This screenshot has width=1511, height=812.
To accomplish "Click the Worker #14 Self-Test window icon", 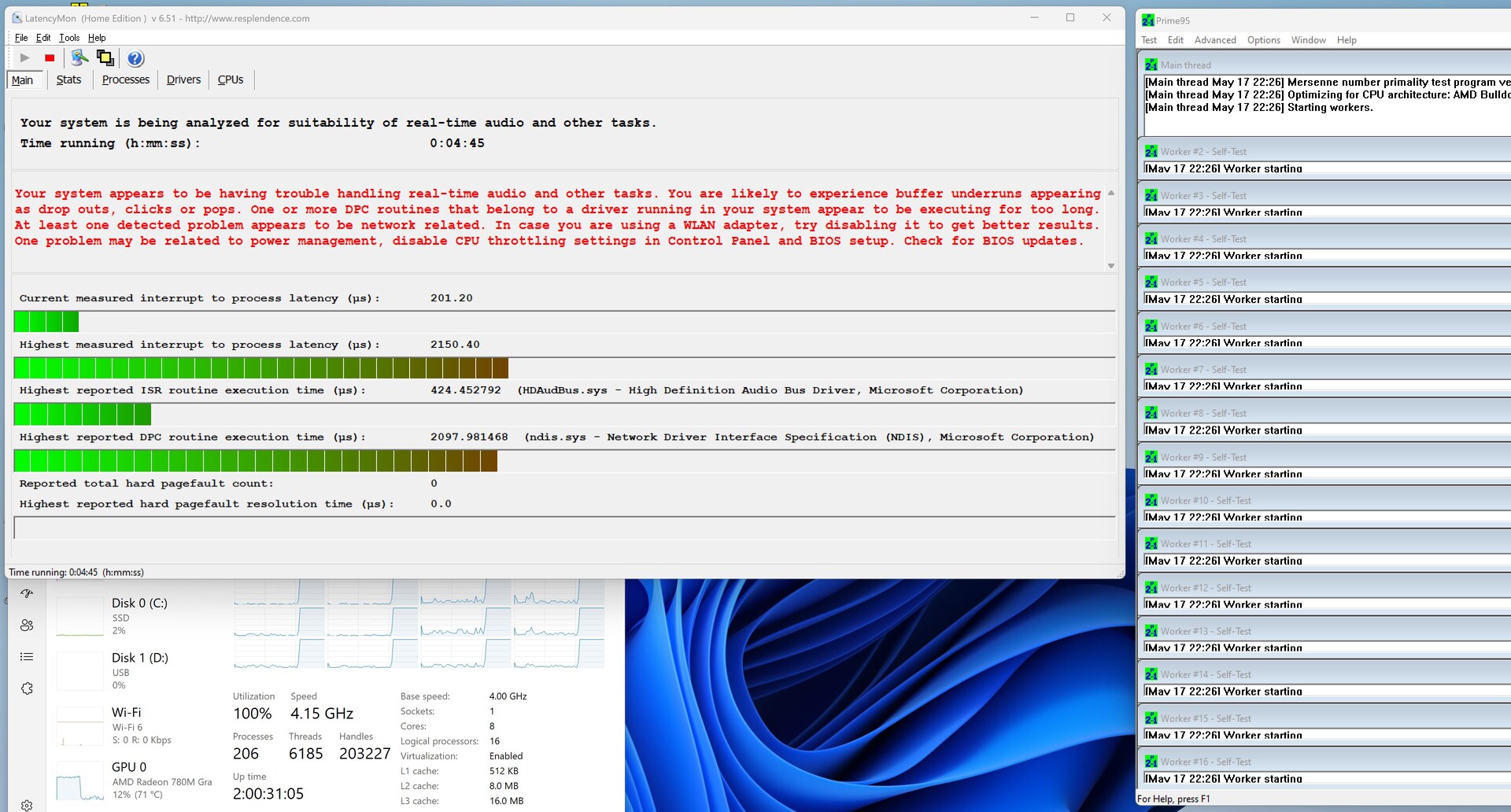I will [x=1151, y=674].
